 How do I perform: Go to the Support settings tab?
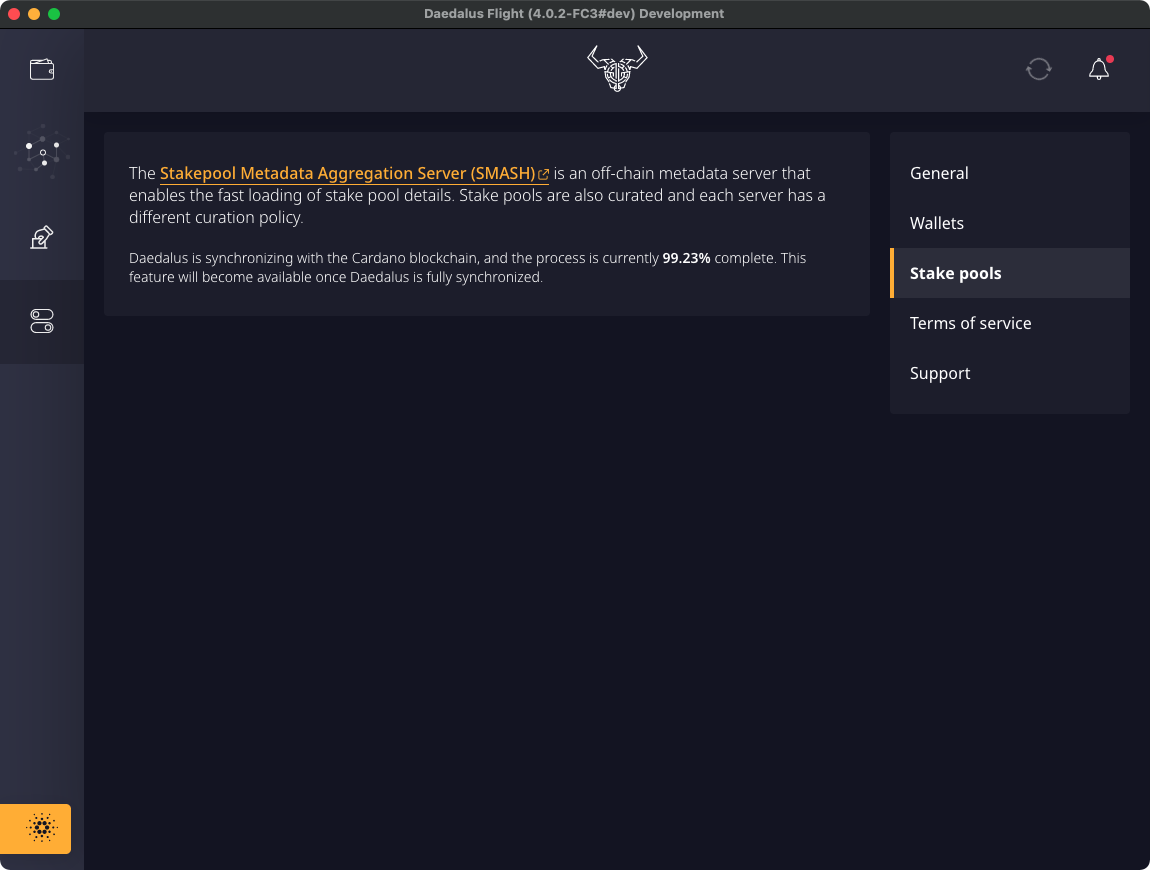click(x=1010, y=373)
